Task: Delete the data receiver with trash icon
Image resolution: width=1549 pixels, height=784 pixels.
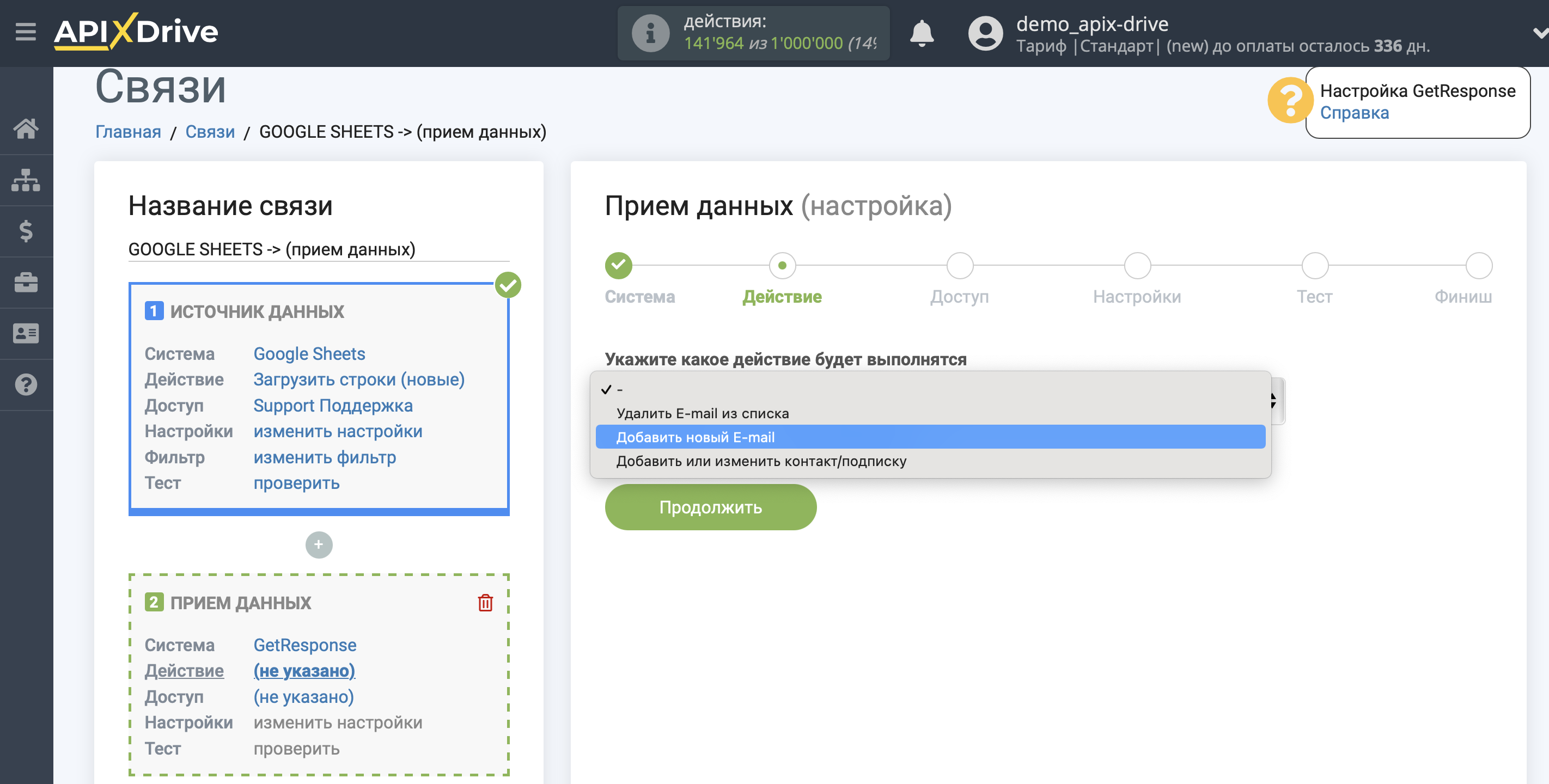Action: tap(485, 603)
